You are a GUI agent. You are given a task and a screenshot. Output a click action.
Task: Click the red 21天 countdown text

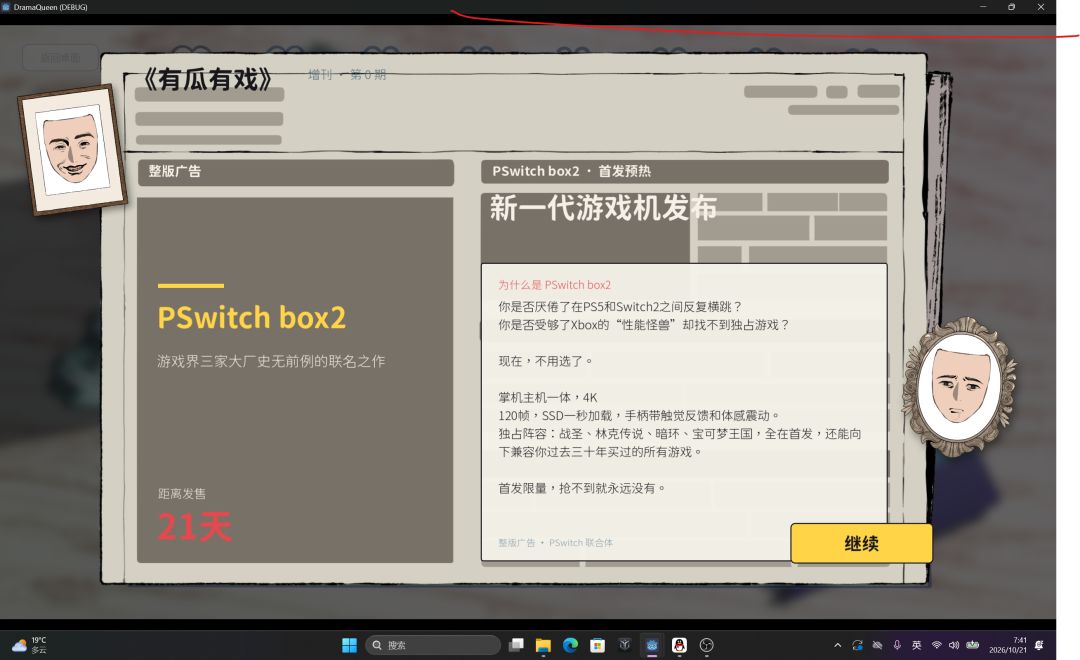(195, 528)
